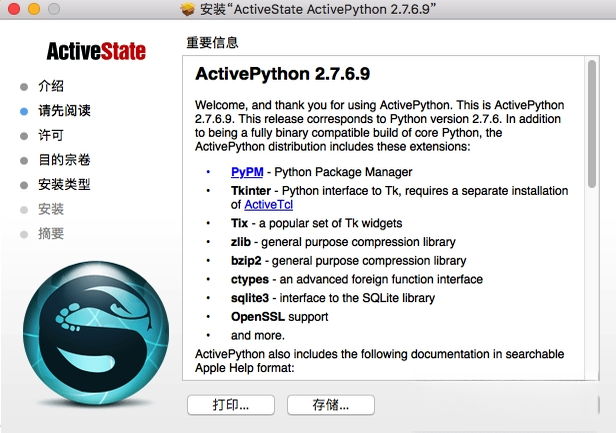
Task: Click the gray bullet beside 安装类型
Action: click(24, 185)
